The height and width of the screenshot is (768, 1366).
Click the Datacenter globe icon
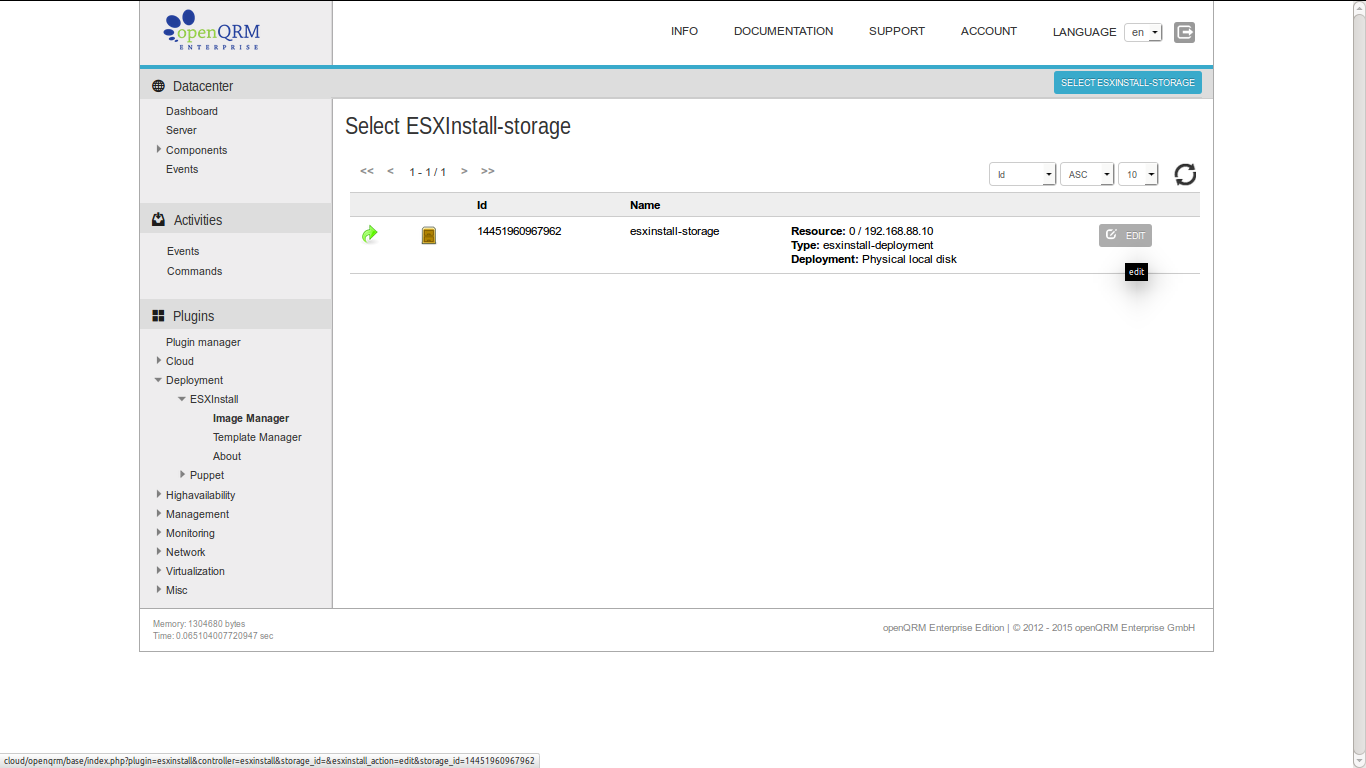point(158,86)
